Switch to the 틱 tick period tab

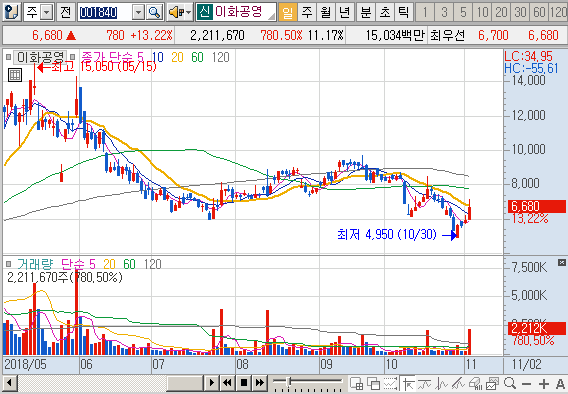(x=403, y=12)
